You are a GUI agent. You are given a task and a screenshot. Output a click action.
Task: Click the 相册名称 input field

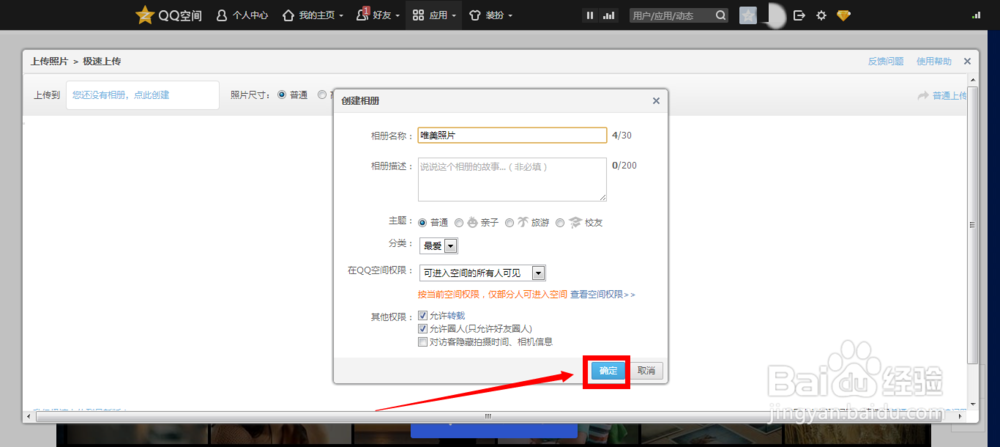512,135
